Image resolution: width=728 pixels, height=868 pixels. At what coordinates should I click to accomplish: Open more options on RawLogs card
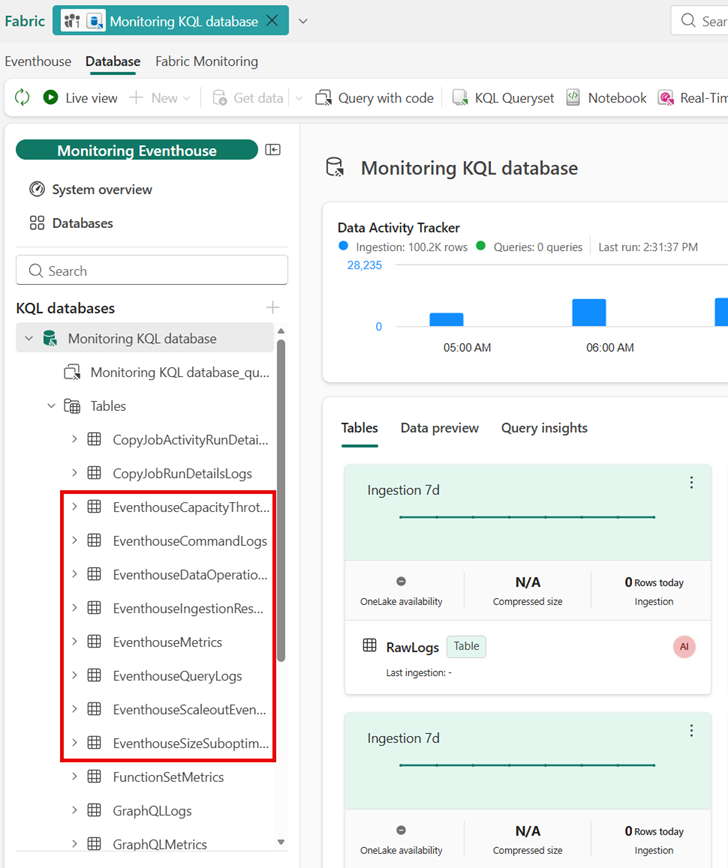[691, 483]
